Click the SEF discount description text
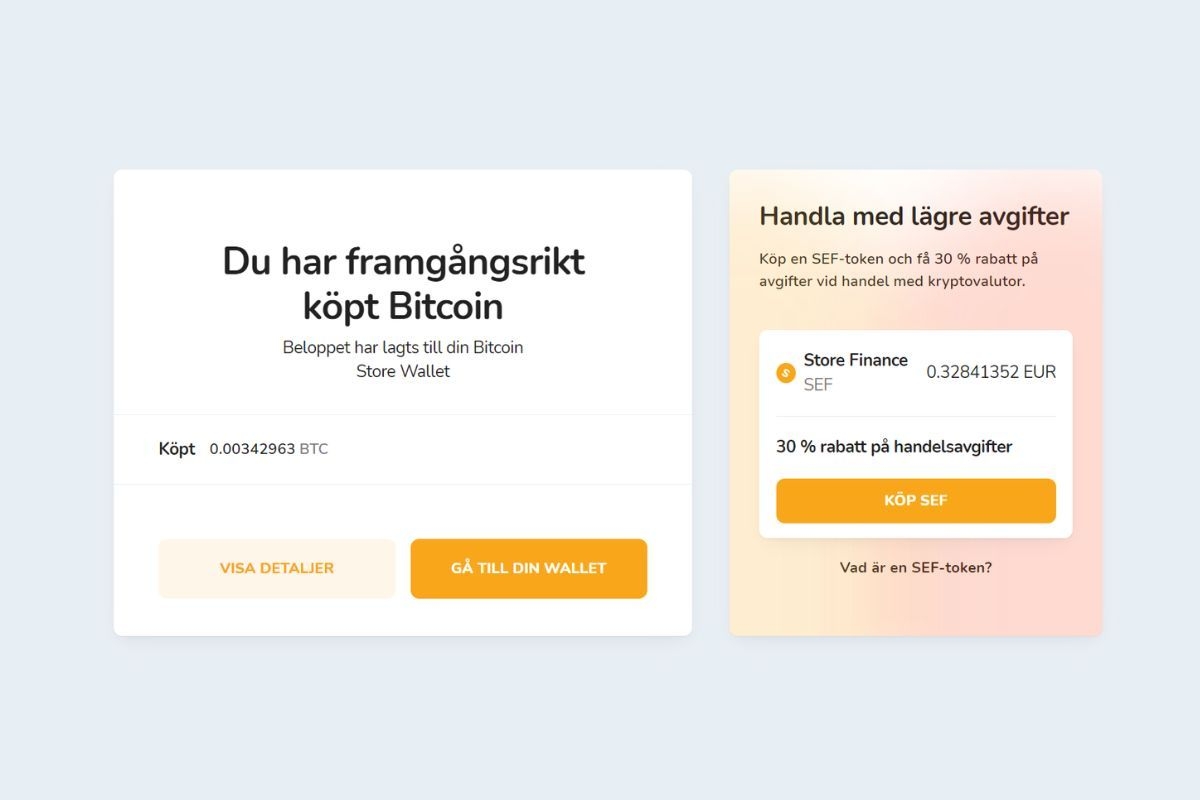This screenshot has width=1200, height=800. (900, 269)
